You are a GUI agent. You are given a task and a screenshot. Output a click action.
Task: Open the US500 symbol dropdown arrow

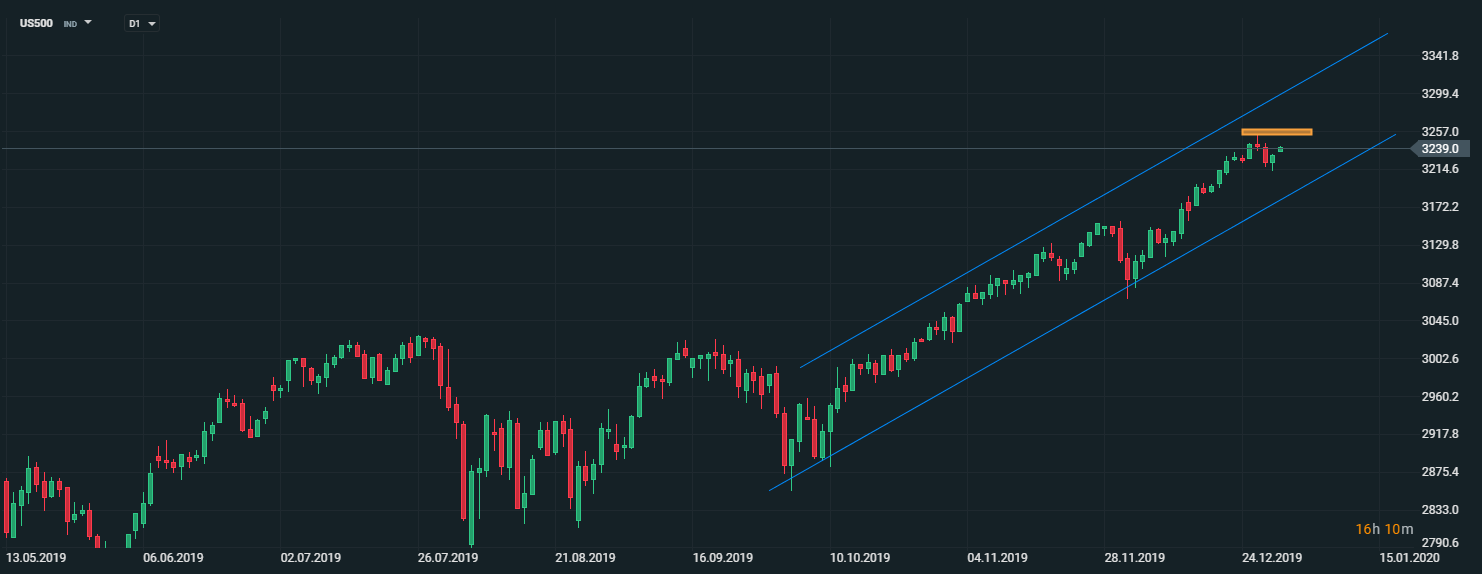(88, 22)
